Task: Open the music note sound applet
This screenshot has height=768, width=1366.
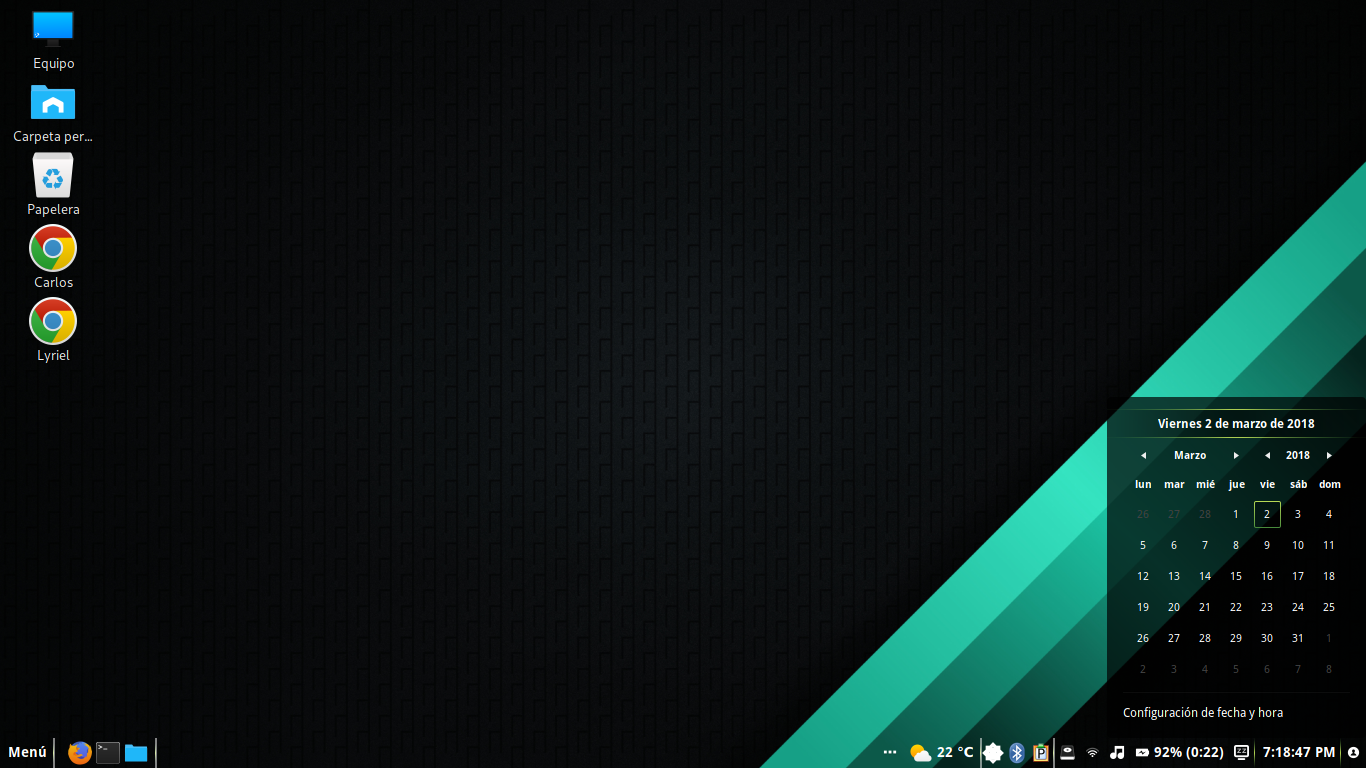Action: click(1118, 752)
